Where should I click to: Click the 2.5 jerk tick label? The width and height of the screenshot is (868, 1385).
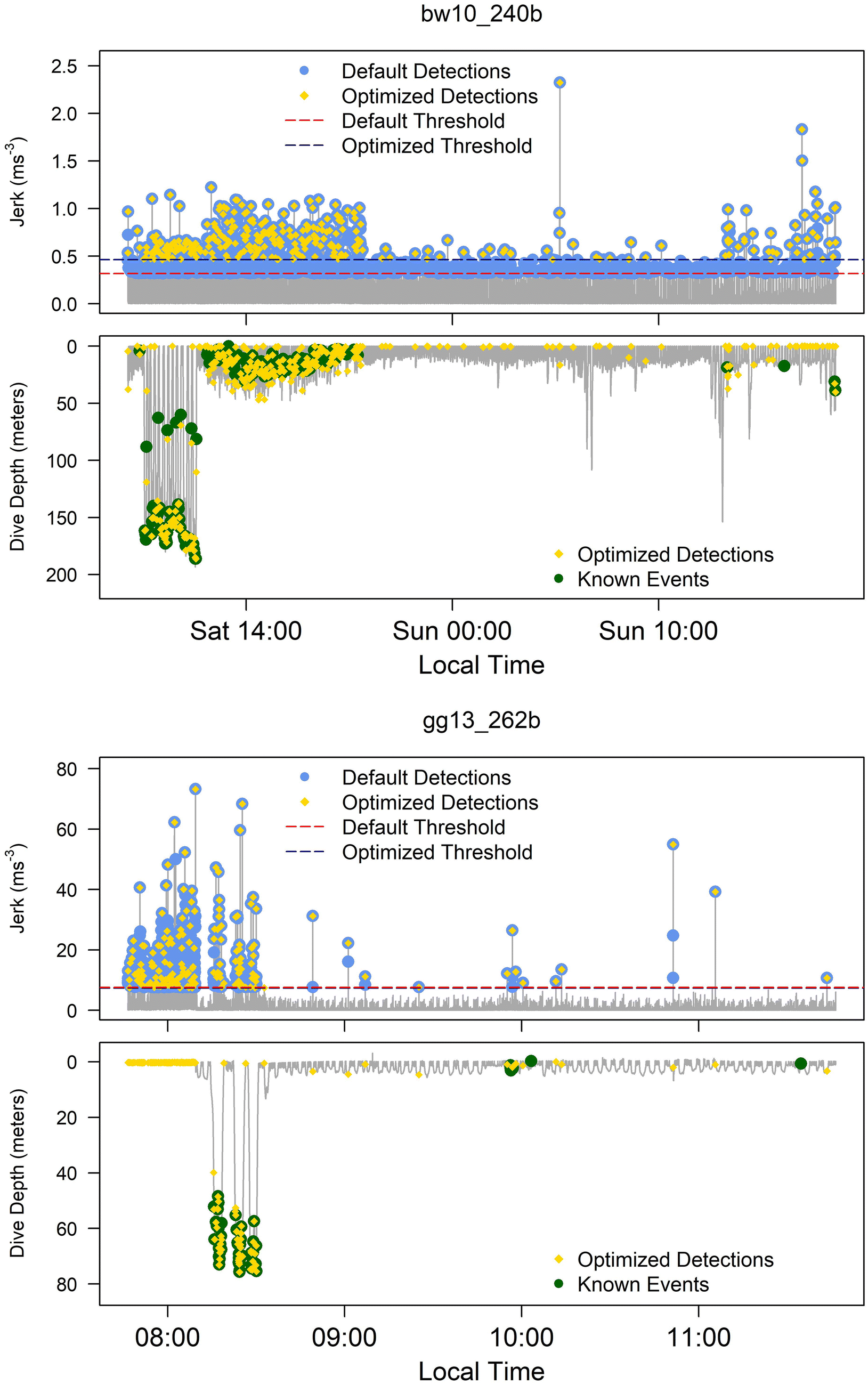click(64, 66)
